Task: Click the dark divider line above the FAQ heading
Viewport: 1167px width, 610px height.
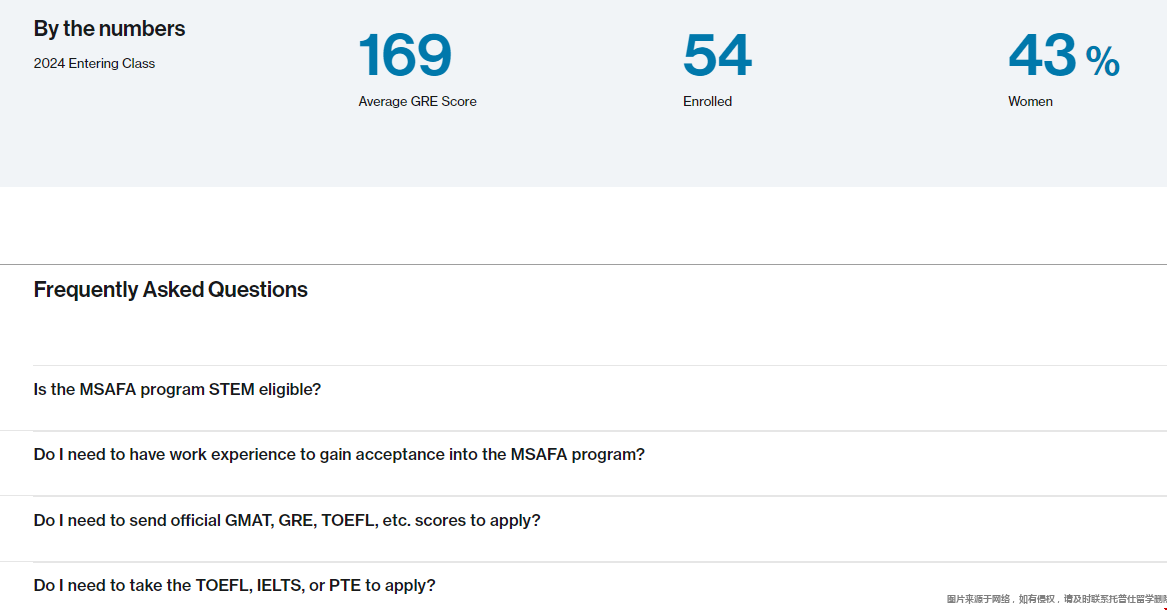Action: 583,265
